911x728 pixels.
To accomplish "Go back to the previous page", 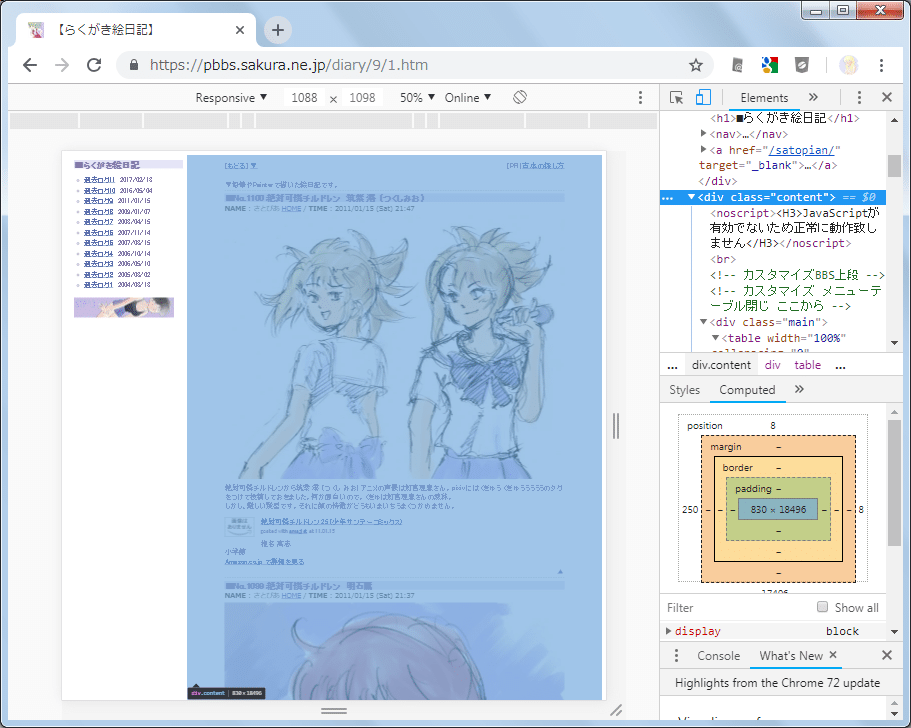I will tap(30, 65).
